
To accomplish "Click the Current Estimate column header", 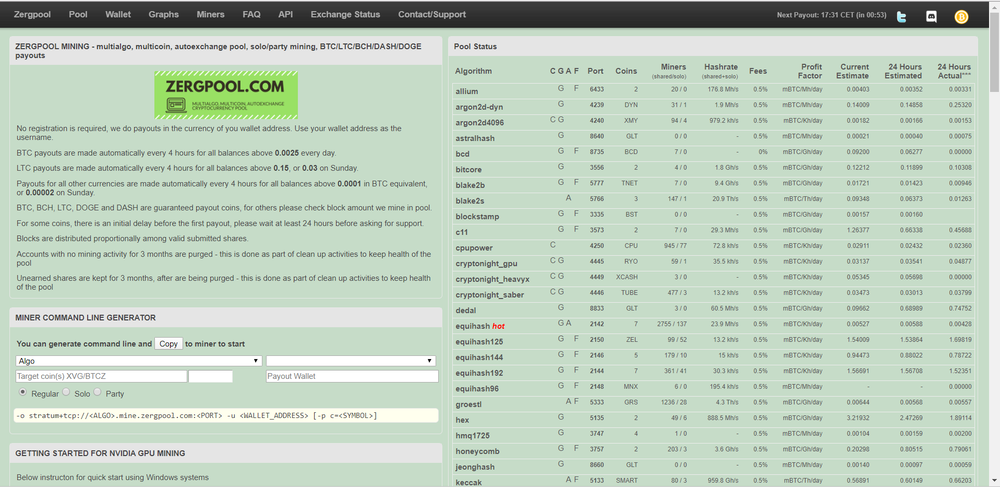I will click(x=854, y=71).
